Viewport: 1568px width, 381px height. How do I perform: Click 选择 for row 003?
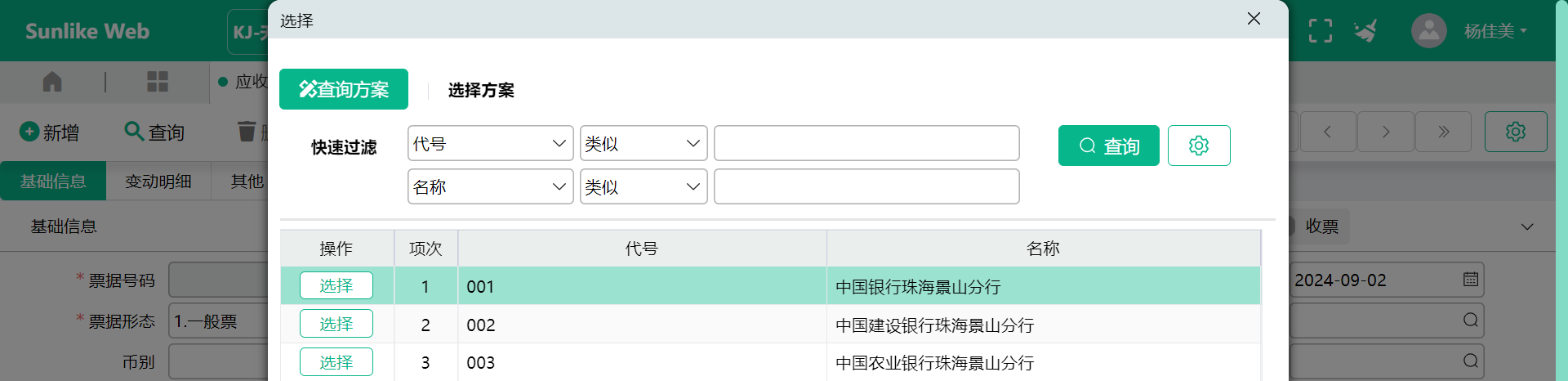click(x=336, y=361)
